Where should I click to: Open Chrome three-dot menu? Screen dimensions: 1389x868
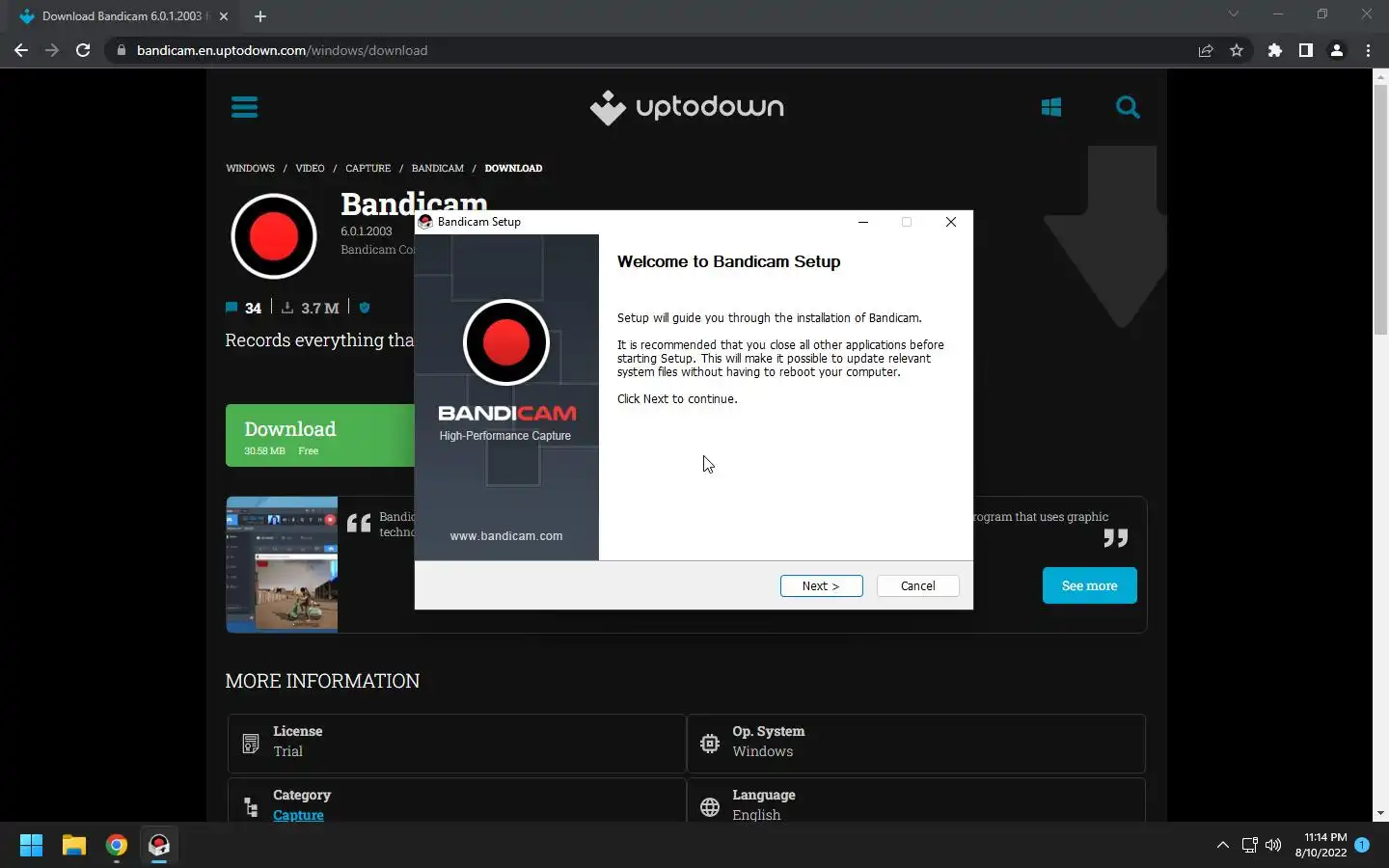[x=1368, y=50]
